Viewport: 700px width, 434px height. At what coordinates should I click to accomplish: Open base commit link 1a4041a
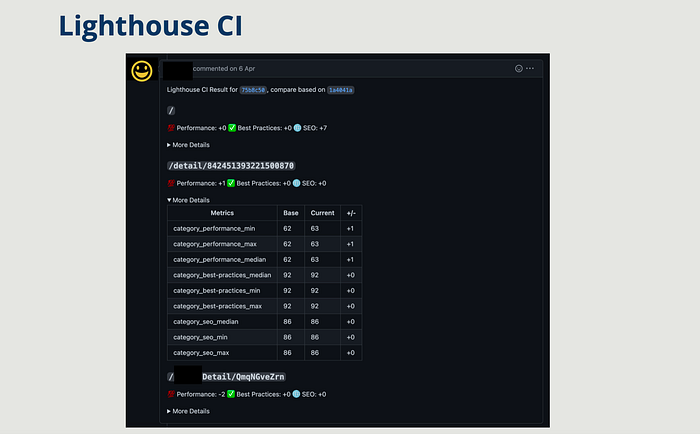(x=341, y=90)
